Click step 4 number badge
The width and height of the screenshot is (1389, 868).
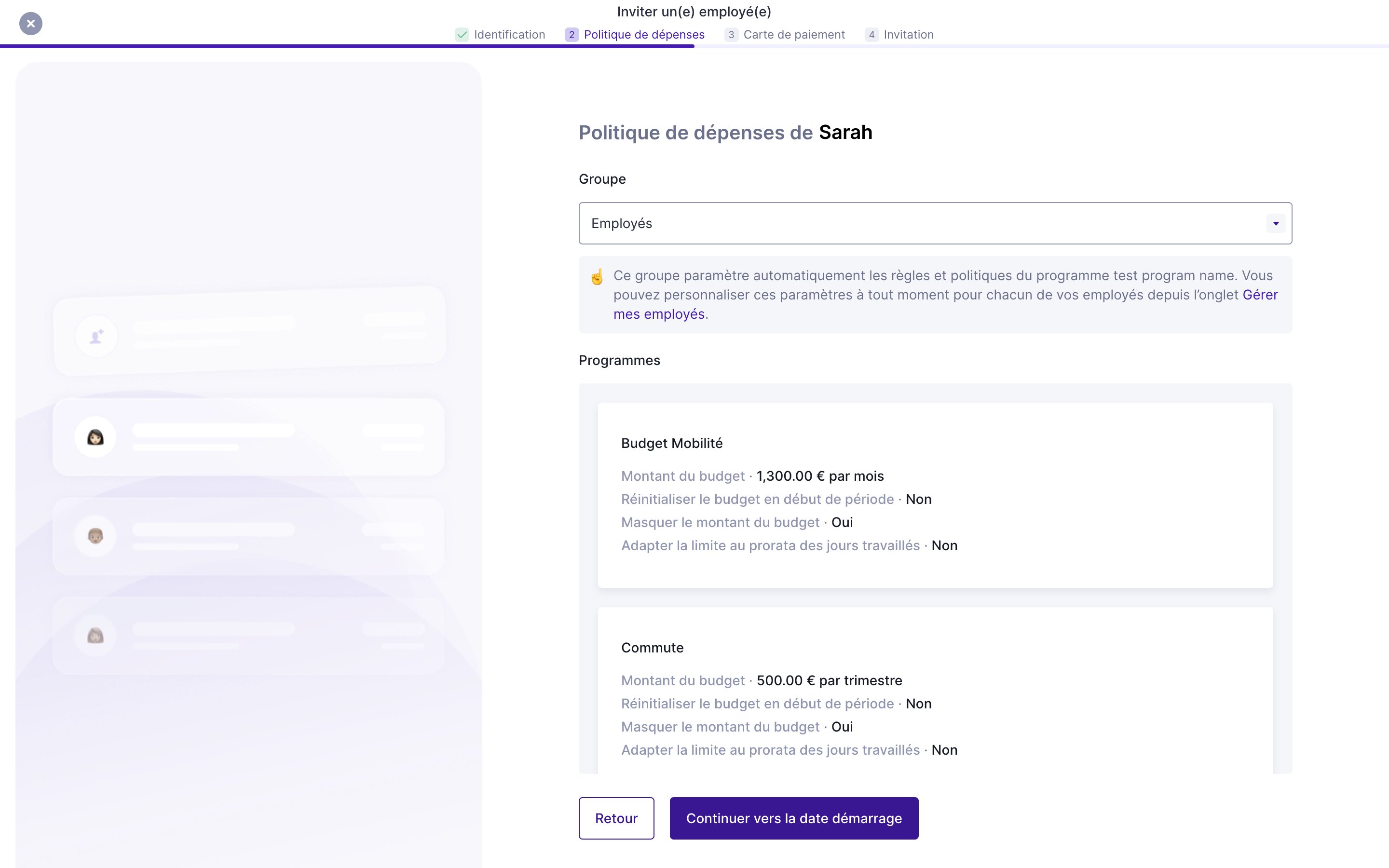pyautogui.click(x=872, y=34)
